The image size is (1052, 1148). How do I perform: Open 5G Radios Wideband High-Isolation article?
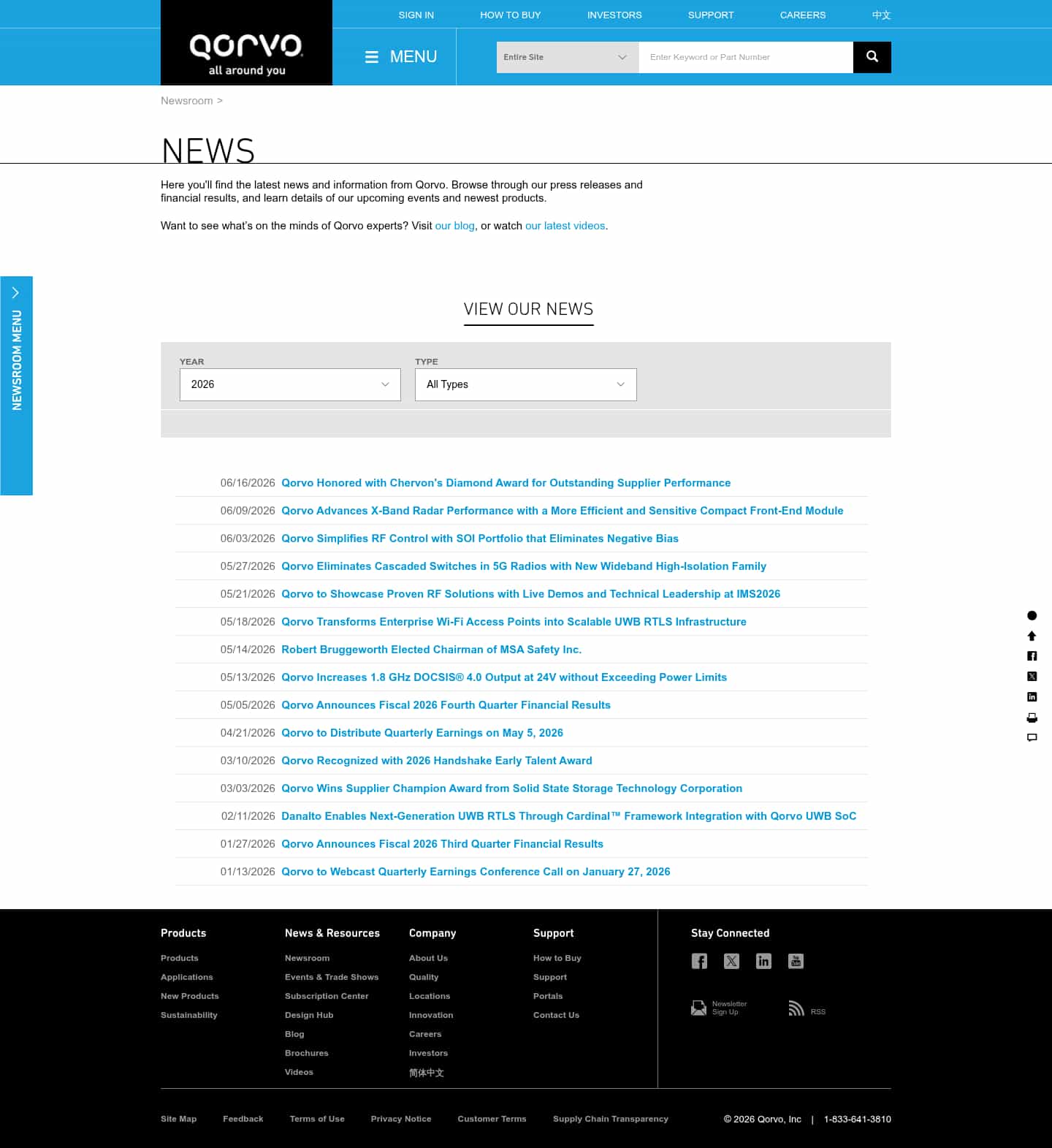pos(524,566)
